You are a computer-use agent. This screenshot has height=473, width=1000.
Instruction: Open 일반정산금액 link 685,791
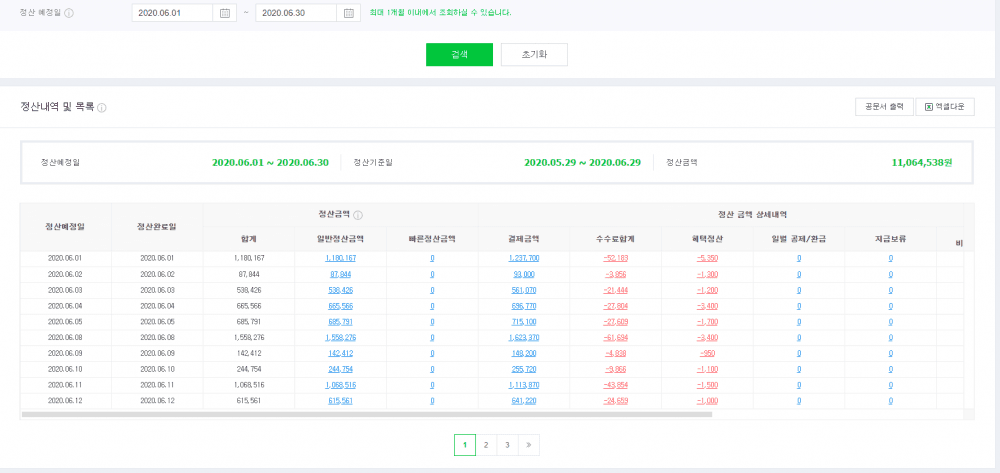[x=341, y=322]
